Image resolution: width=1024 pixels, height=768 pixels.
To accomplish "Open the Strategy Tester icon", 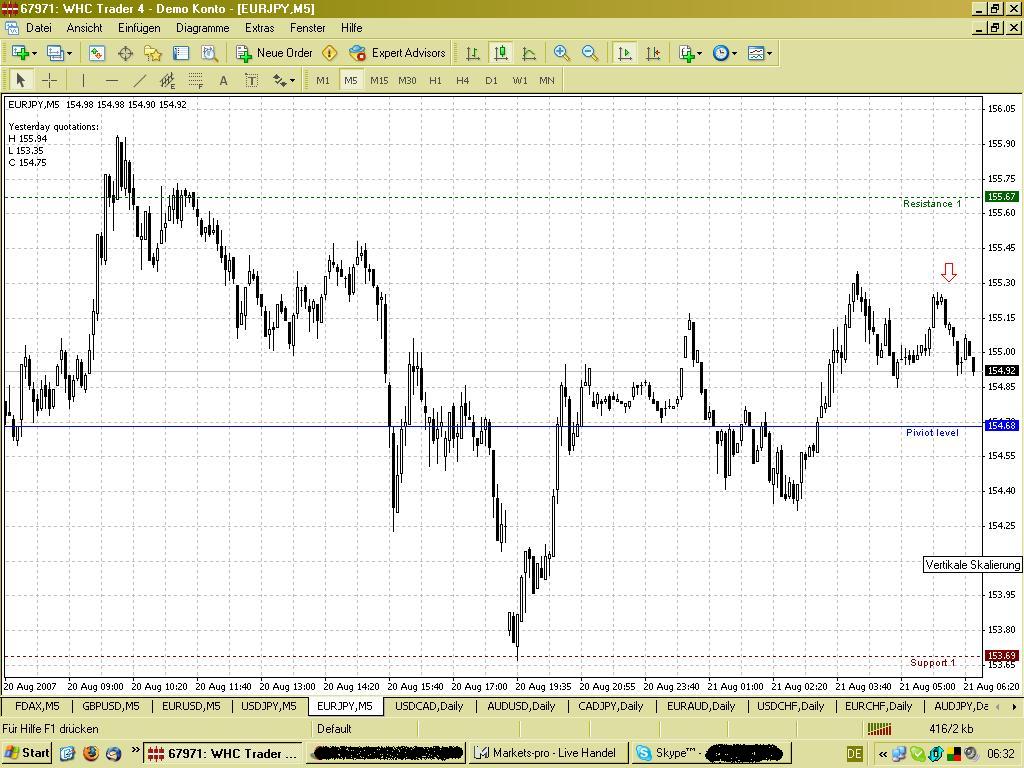I will coord(209,53).
